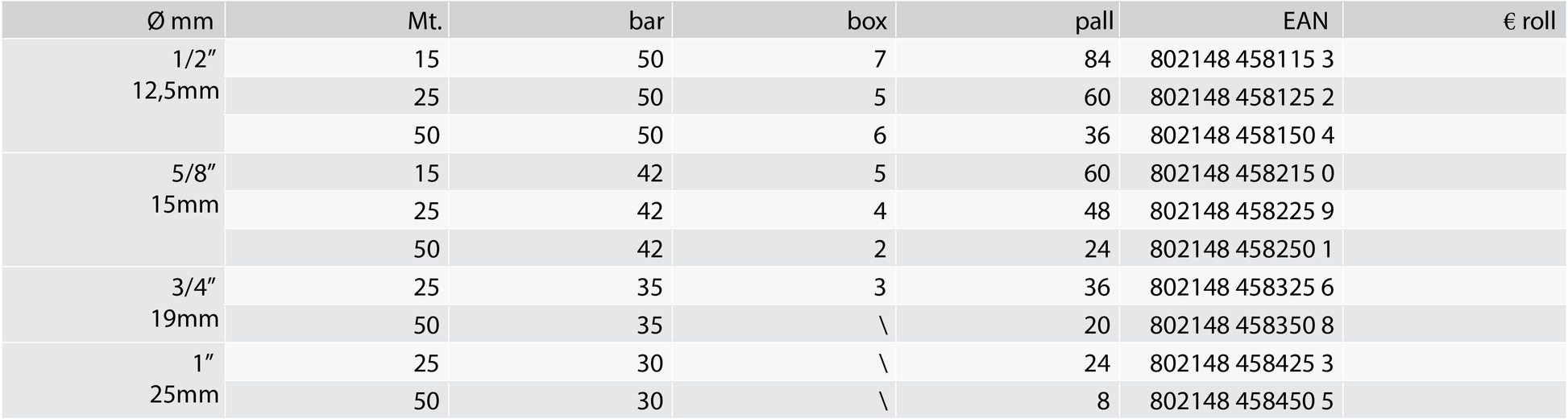
Task: Select the EAN column header
Action: 1231,20
